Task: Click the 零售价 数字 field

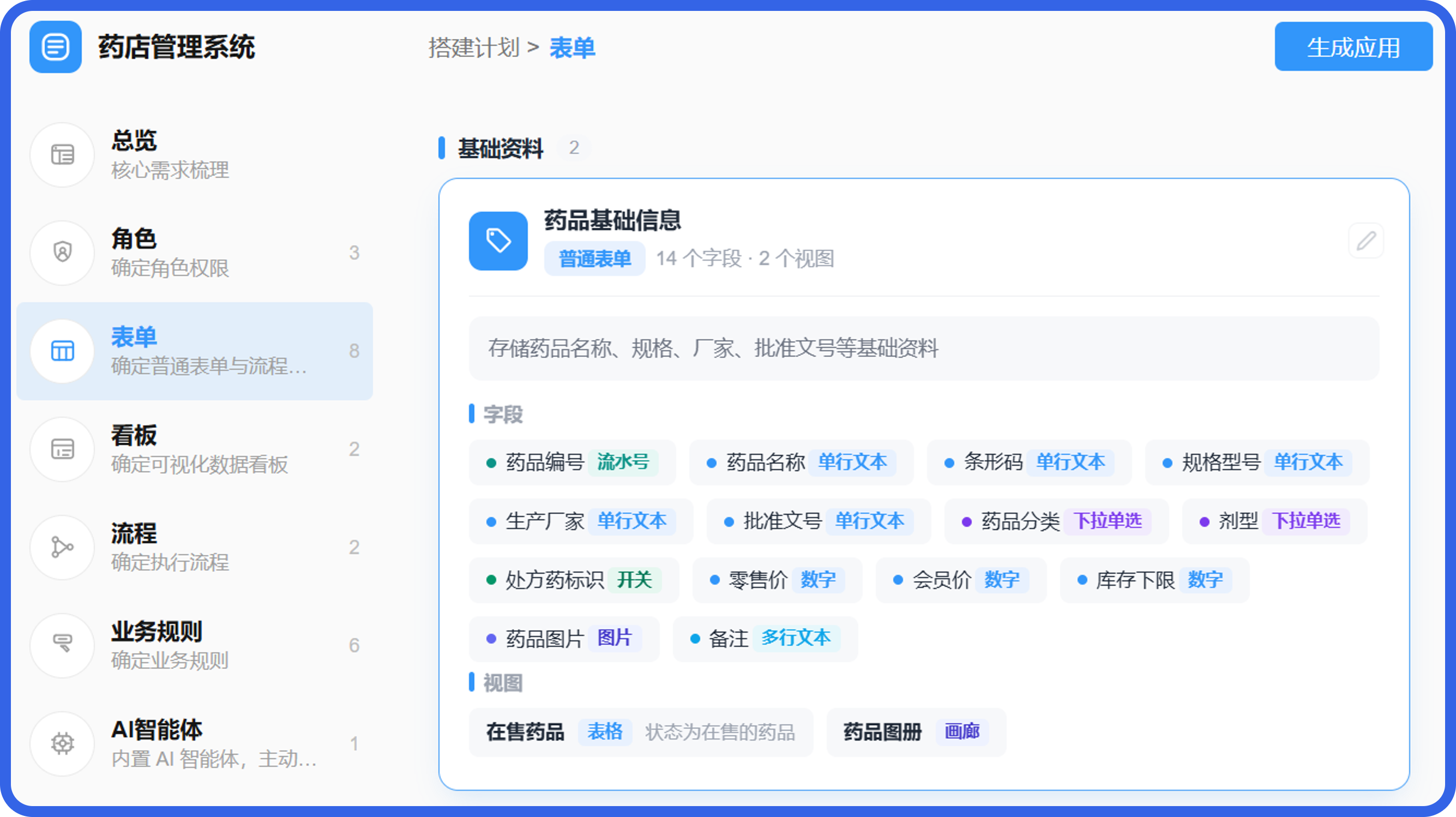Action: [777, 580]
